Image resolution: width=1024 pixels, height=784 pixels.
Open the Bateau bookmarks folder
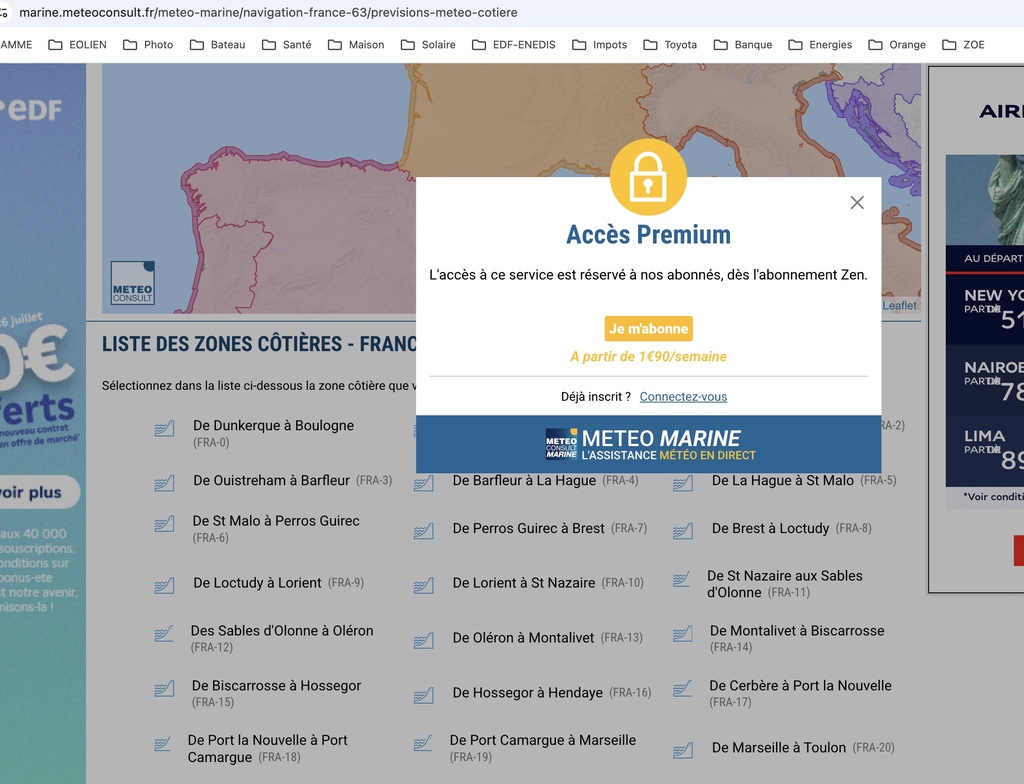pos(217,44)
